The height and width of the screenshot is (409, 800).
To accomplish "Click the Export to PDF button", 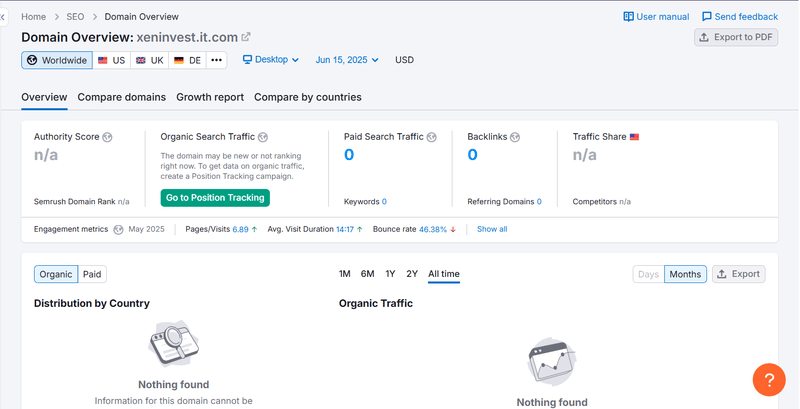I will [736, 37].
